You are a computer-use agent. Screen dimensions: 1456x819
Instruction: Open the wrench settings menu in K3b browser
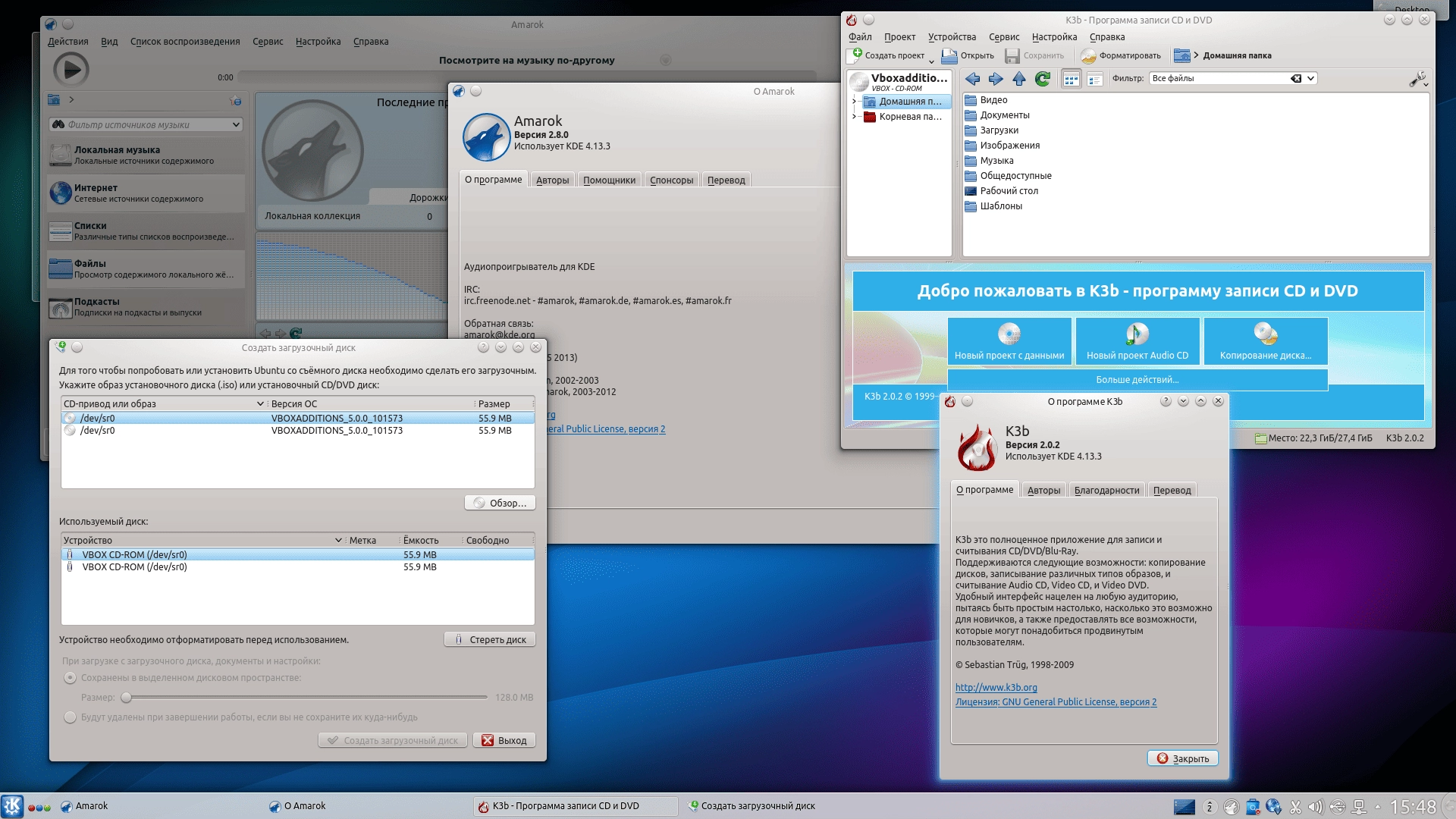(1418, 79)
